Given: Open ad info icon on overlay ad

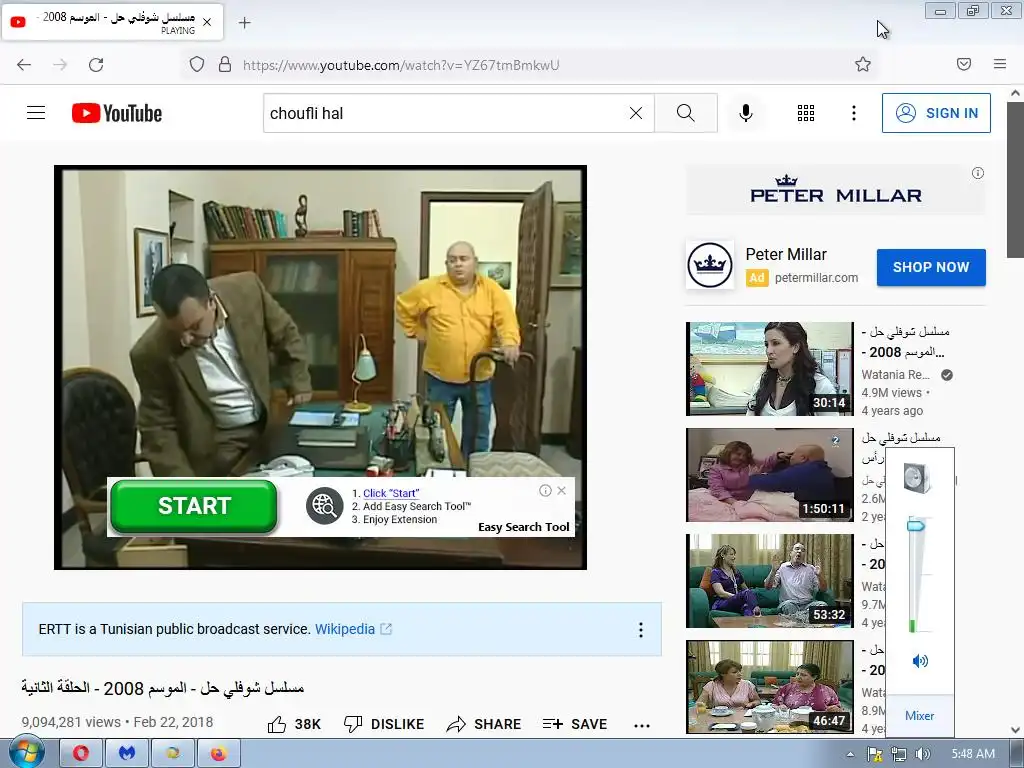Looking at the screenshot, I should pos(545,490).
